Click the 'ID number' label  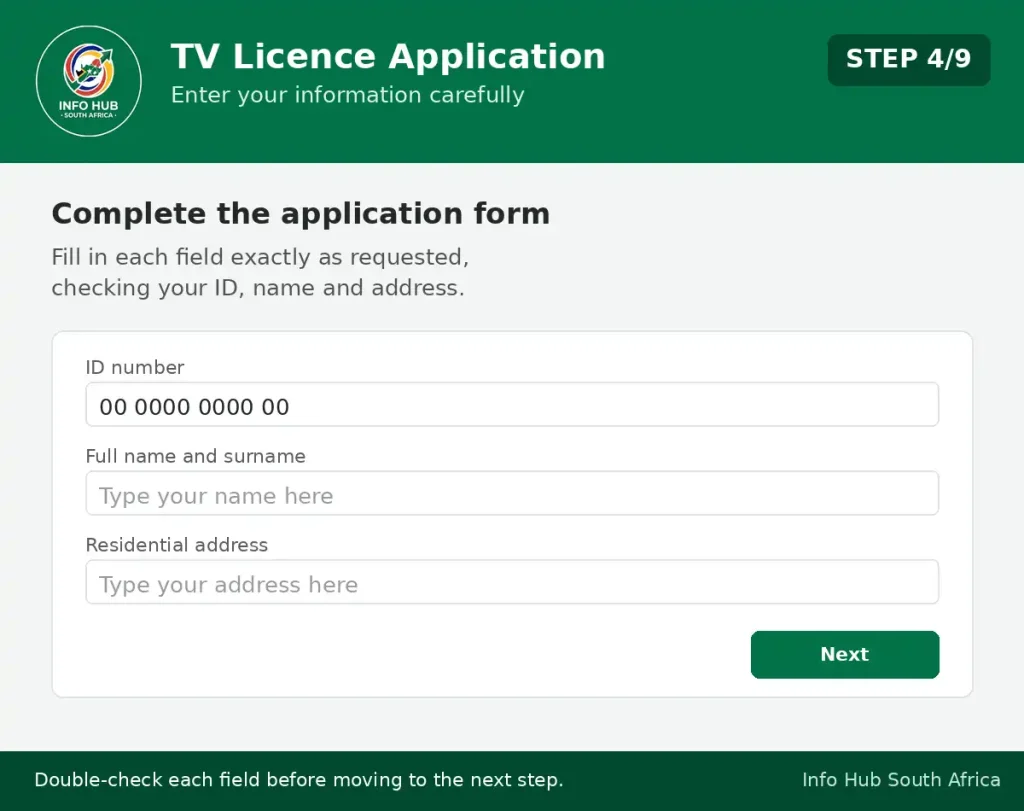135,367
